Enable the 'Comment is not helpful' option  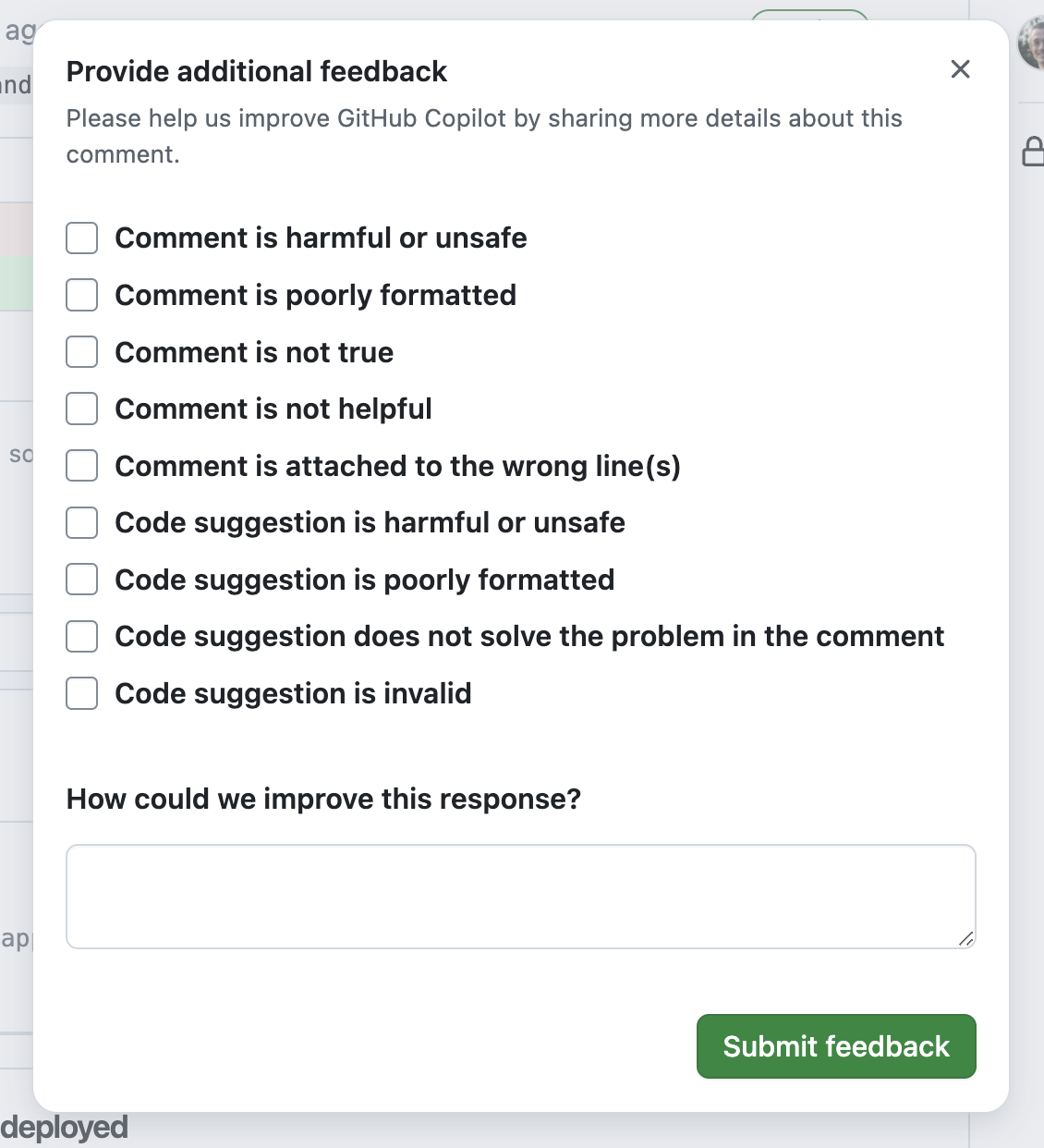point(81,409)
